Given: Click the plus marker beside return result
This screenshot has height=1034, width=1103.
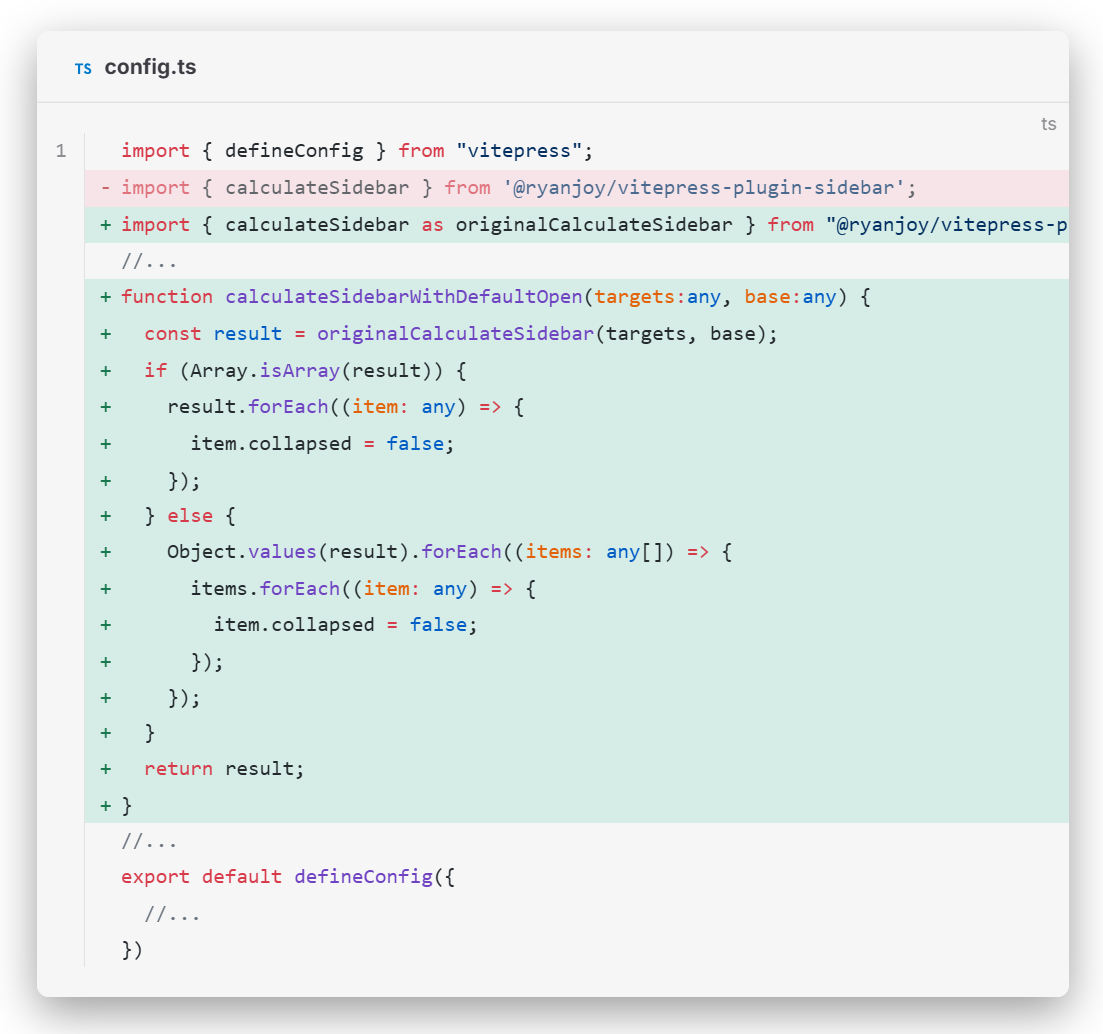Looking at the screenshot, I should [x=105, y=769].
